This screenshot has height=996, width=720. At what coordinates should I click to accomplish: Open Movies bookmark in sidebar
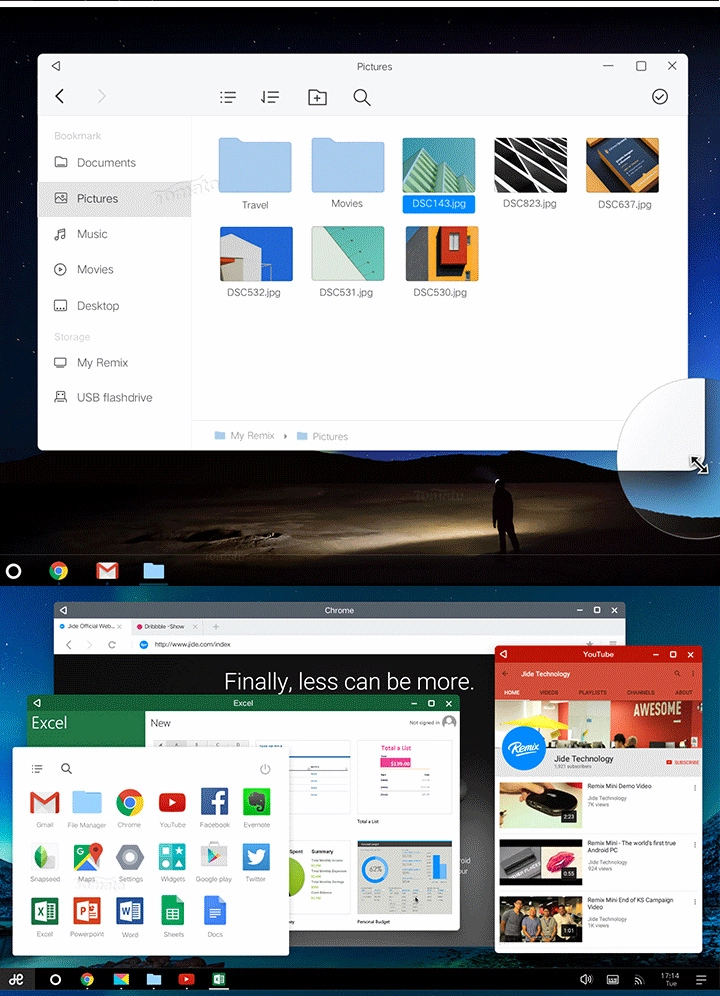114,269
